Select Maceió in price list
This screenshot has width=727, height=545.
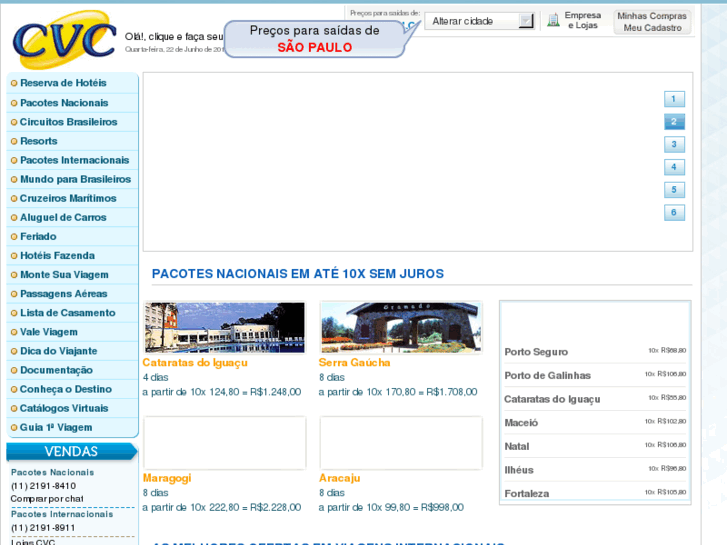[521, 423]
